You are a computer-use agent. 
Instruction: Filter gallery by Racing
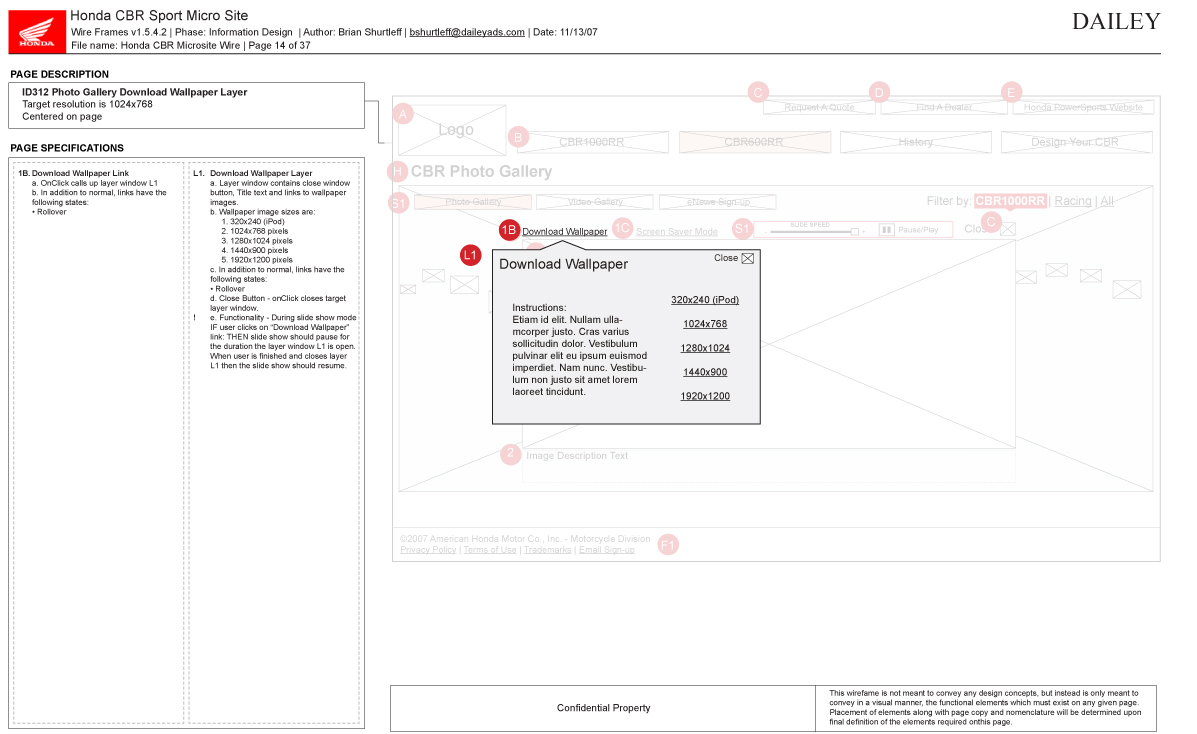1073,201
